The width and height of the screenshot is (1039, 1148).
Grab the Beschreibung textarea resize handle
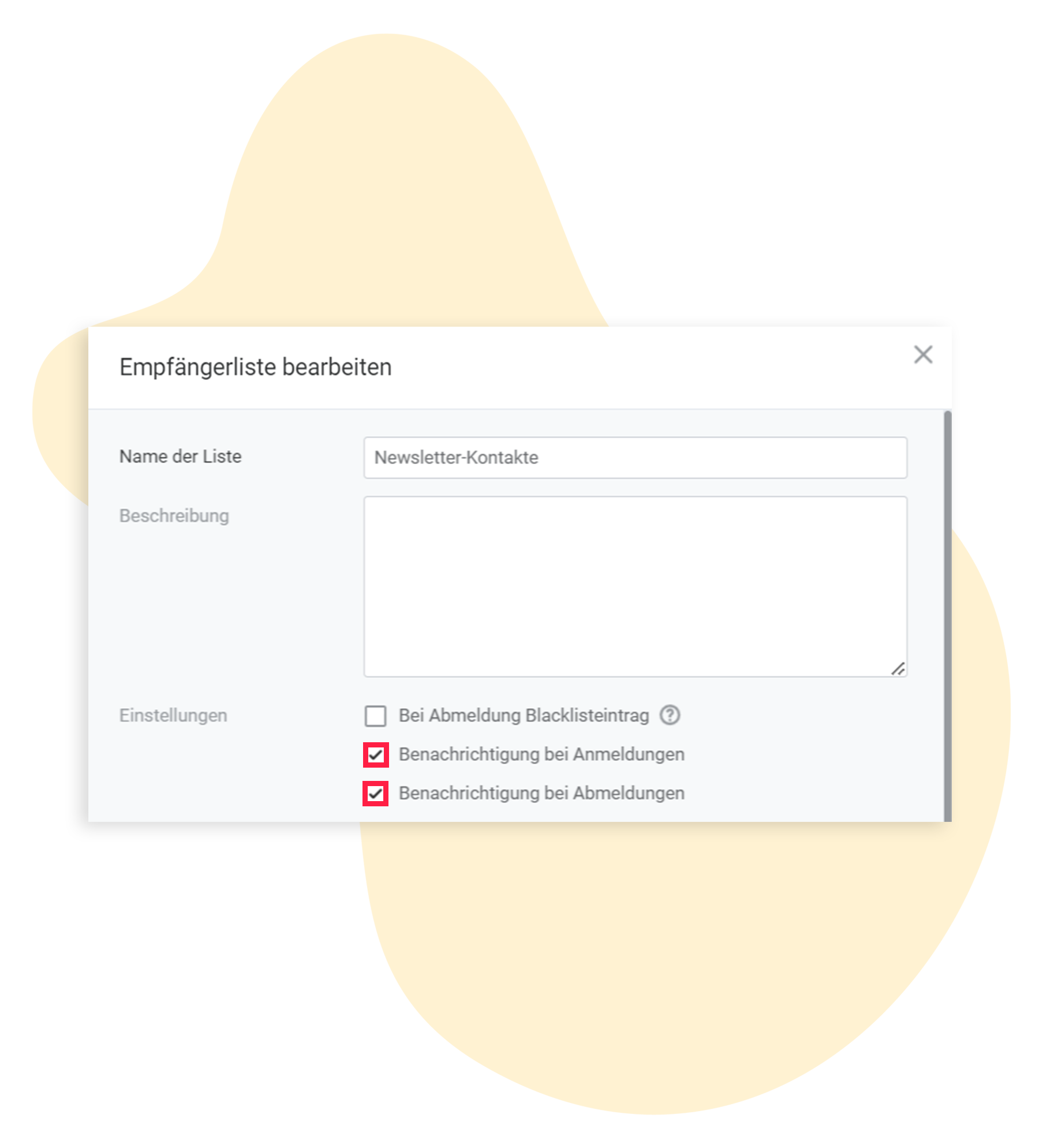898,668
